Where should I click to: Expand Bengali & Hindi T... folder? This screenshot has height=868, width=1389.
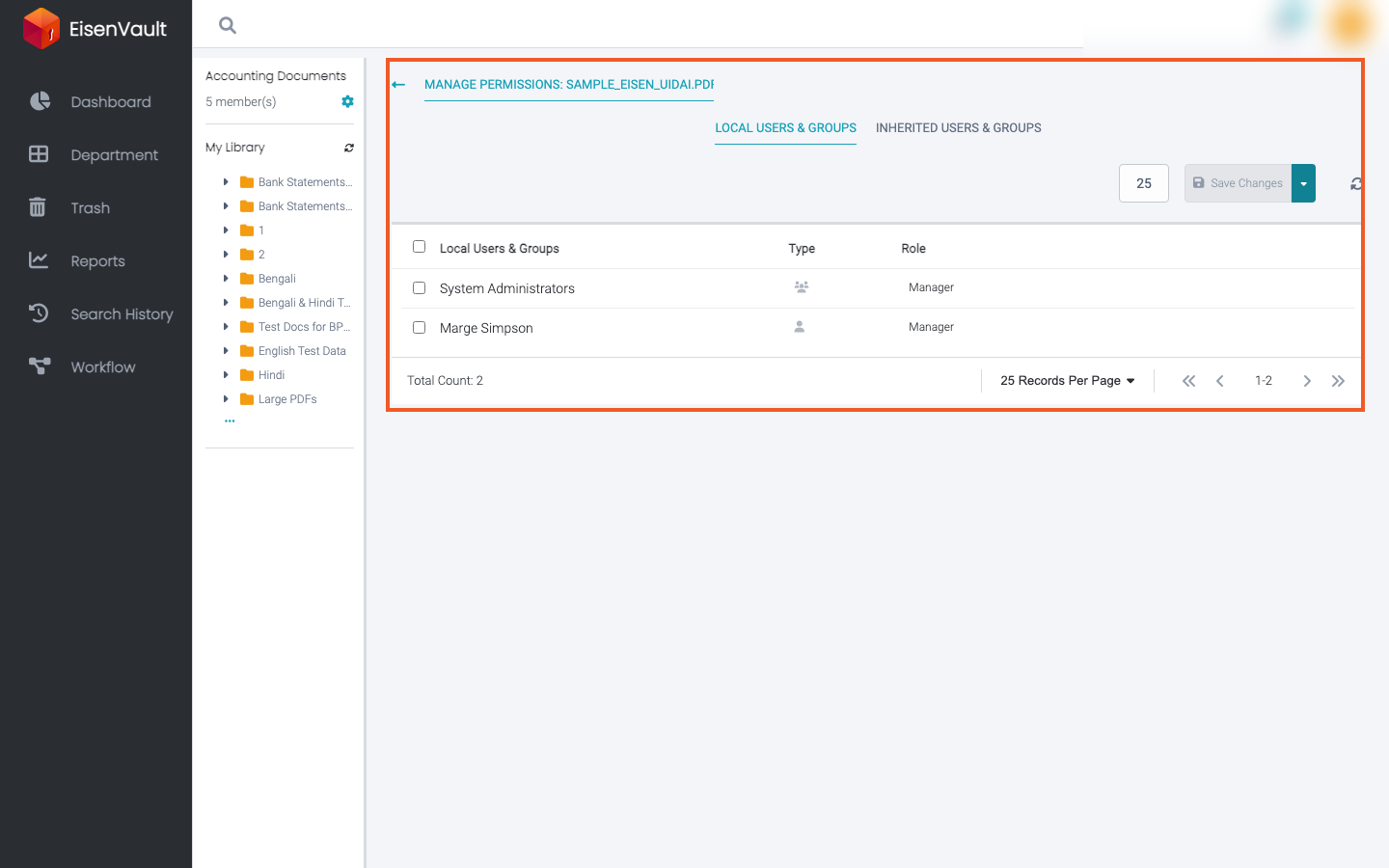click(x=226, y=303)
